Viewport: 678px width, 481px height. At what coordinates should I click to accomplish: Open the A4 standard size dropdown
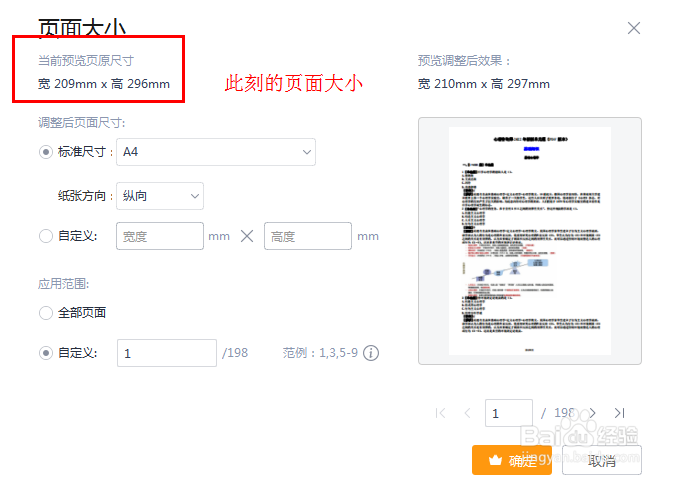pos(216,152)
